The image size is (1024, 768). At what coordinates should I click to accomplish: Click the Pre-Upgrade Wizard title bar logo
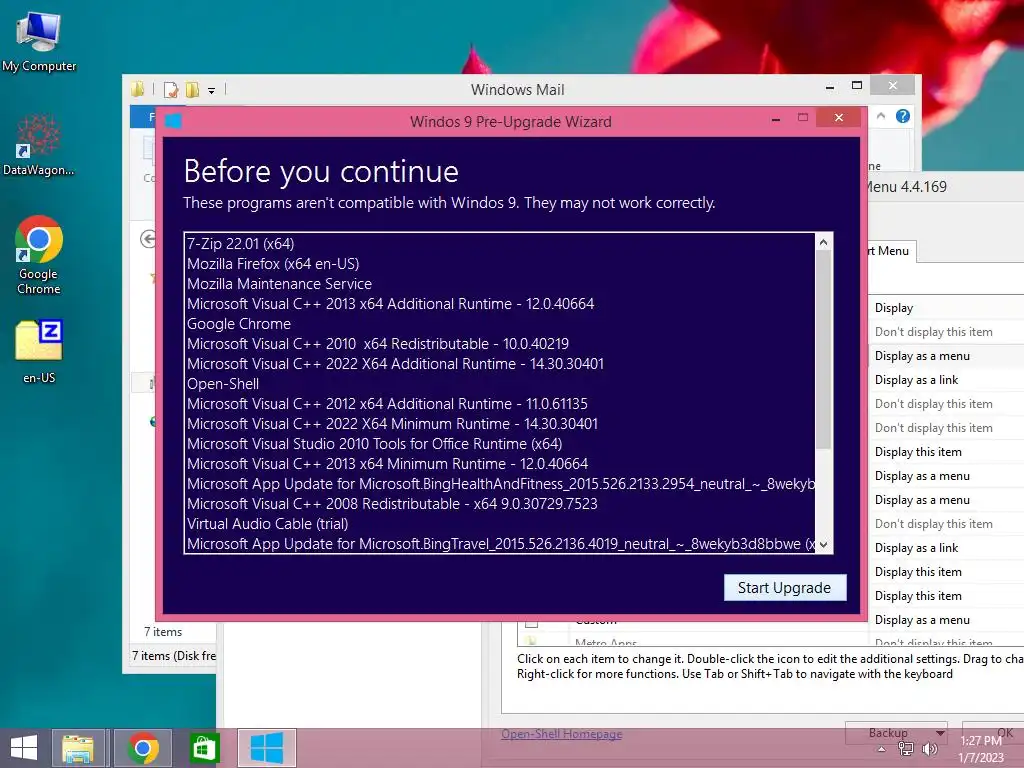(x=173, y=121)
